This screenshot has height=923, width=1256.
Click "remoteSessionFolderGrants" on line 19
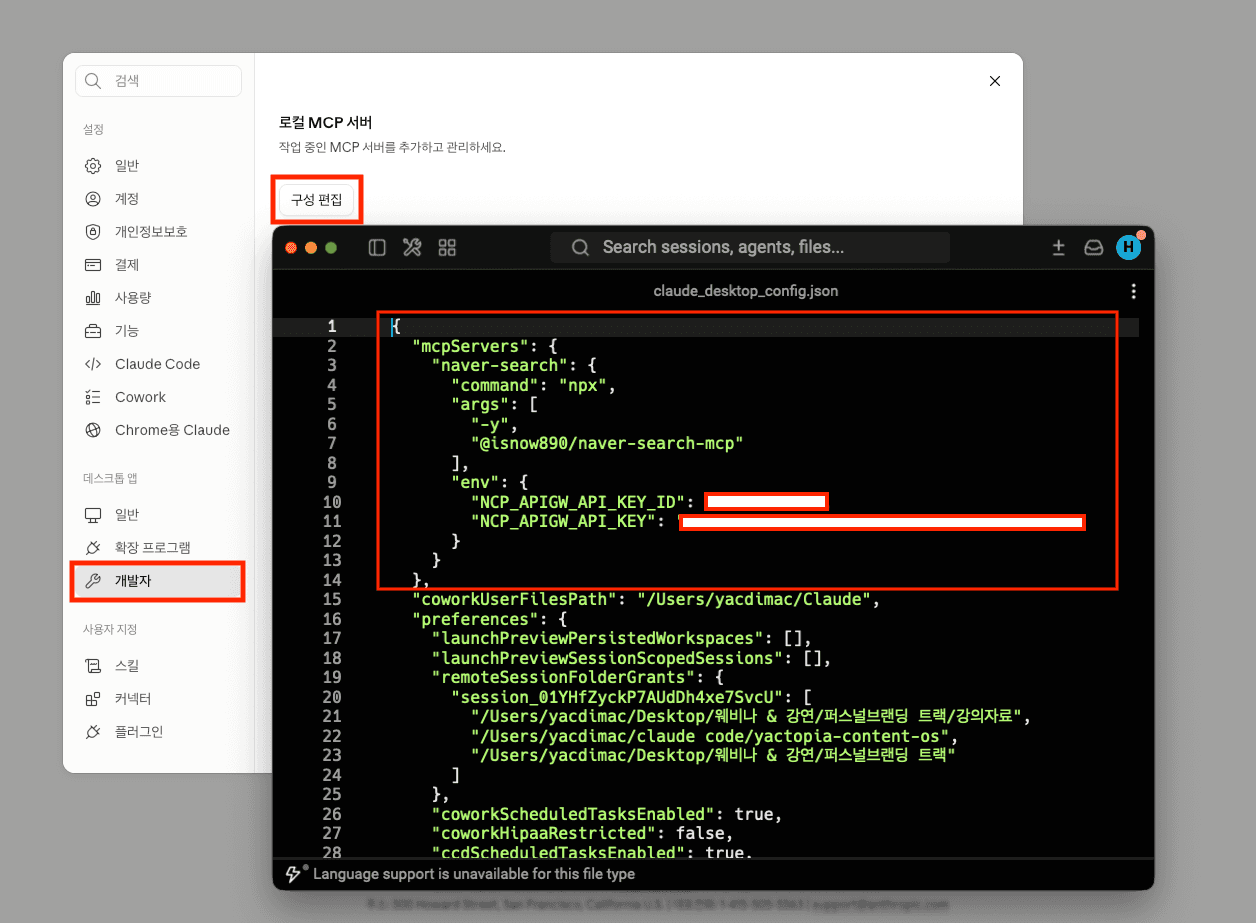[x=563, y=677]
